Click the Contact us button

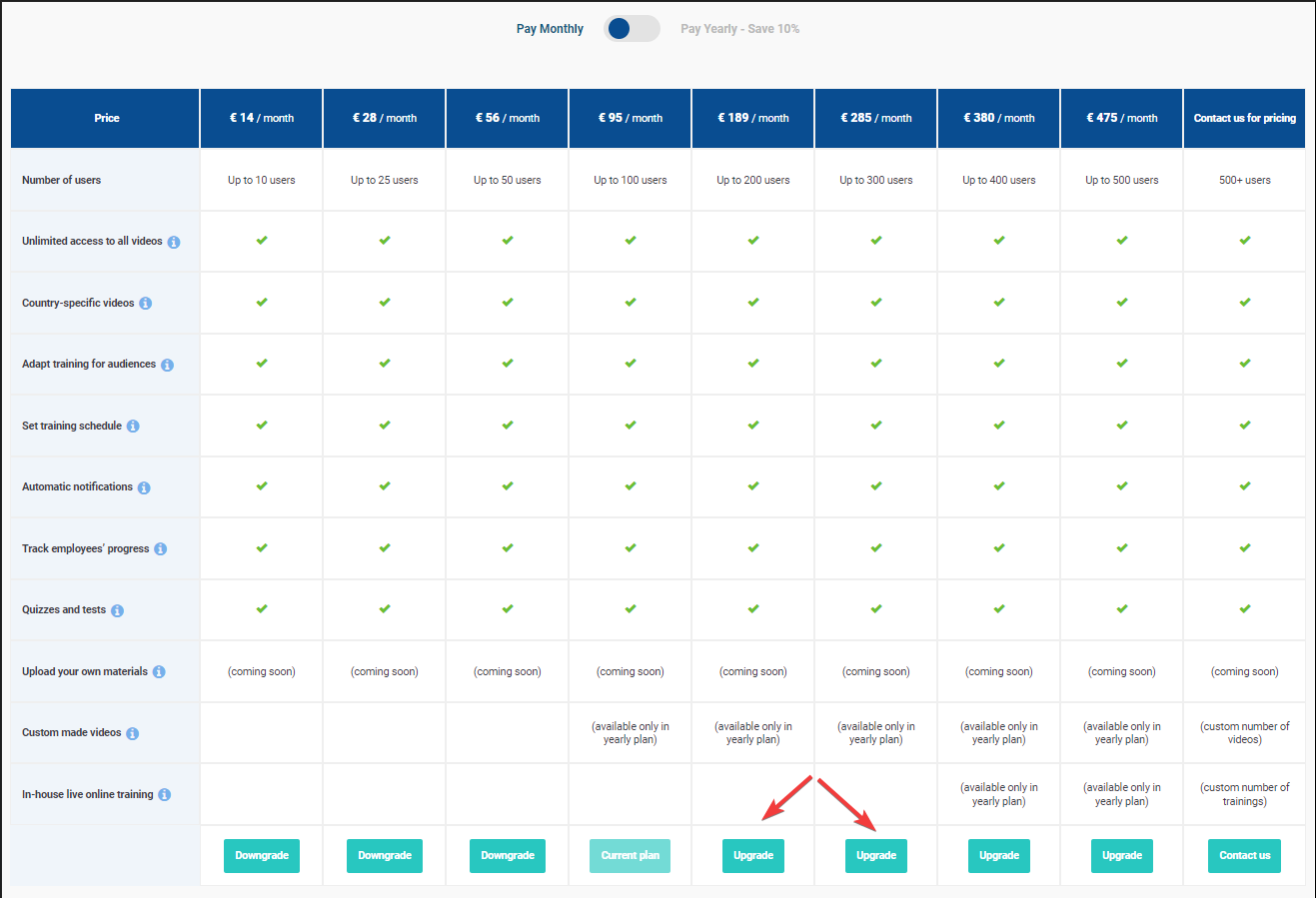pyautogui.click(x=1244, y=856)
